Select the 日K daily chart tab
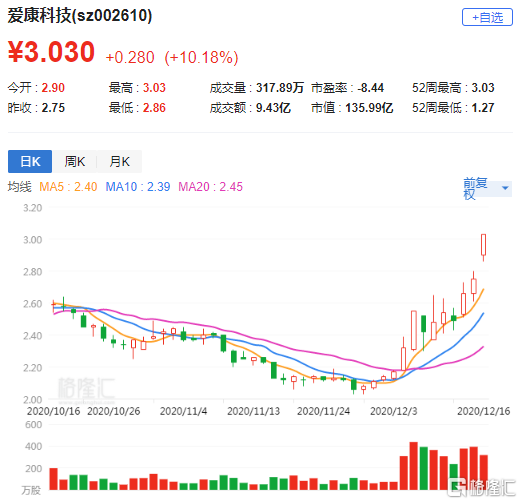Image resolution: width=522 pixels, height=504 pixels. (x=30, y=161)
